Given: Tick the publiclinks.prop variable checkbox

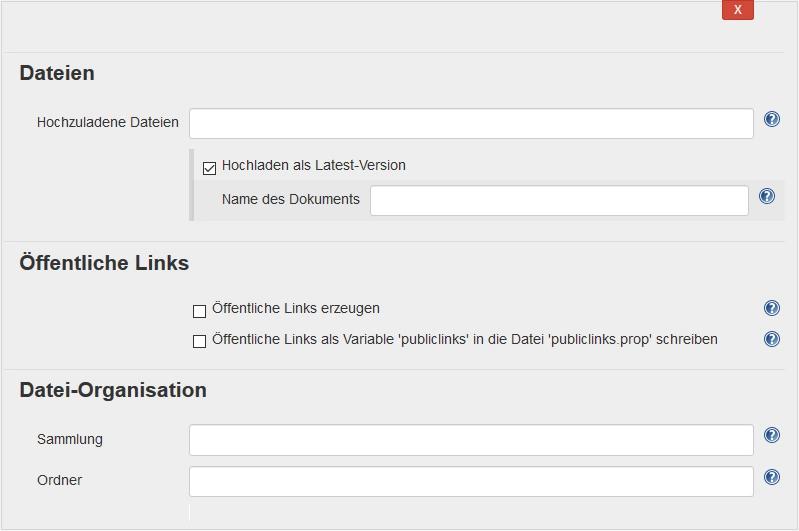Looking at the screenshot, I should (x=199, y=342).
